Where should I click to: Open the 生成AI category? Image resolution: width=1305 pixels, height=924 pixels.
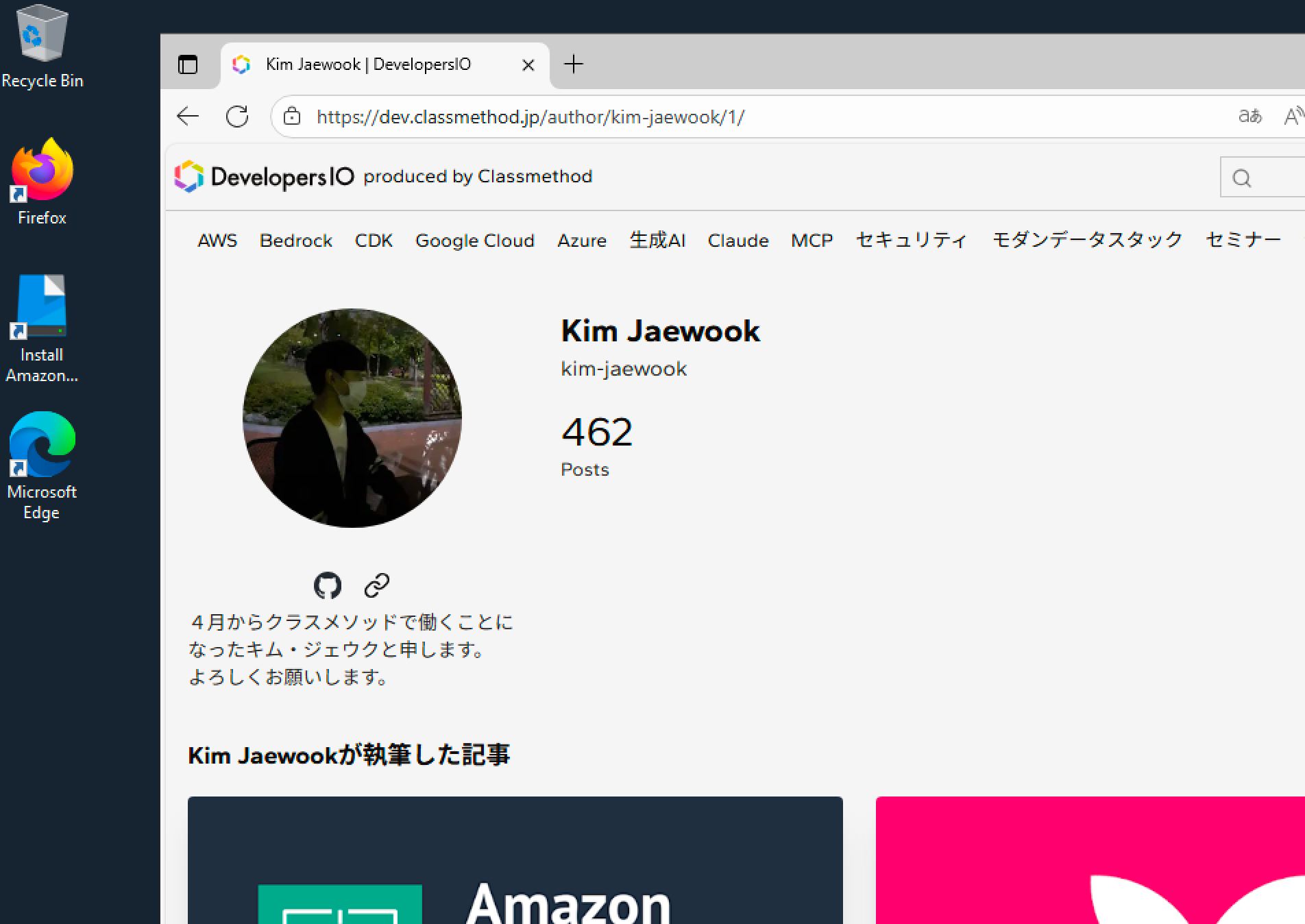click(657, 241)
